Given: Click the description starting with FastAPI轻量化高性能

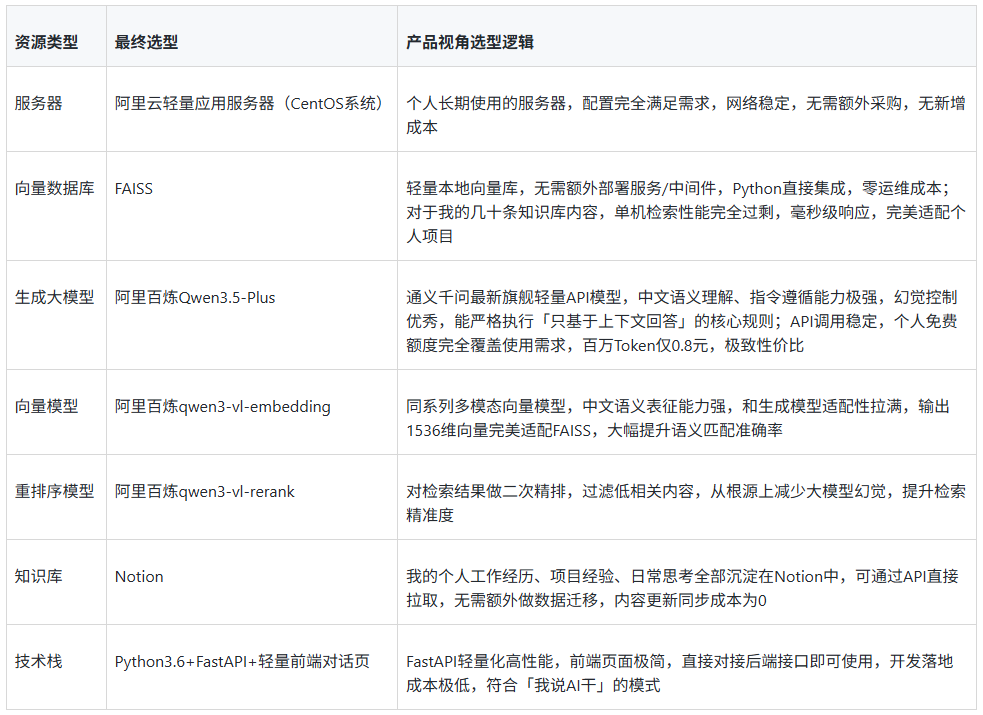Looking at the screenshot, I should click(680, 674).
